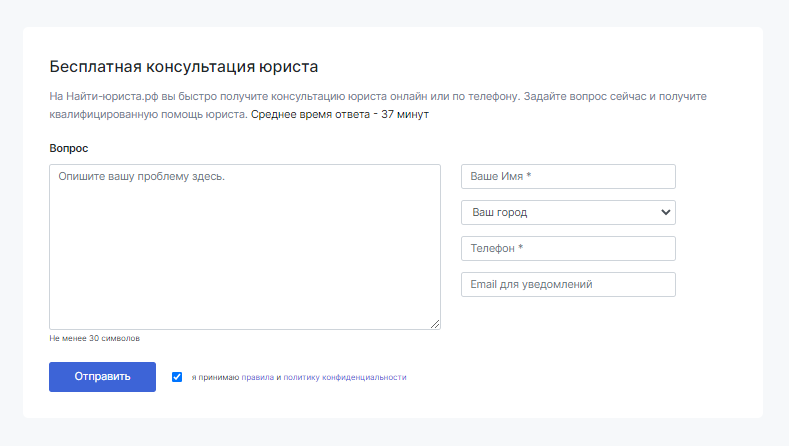Open the политику конфиденциальности link

(345, 377)
